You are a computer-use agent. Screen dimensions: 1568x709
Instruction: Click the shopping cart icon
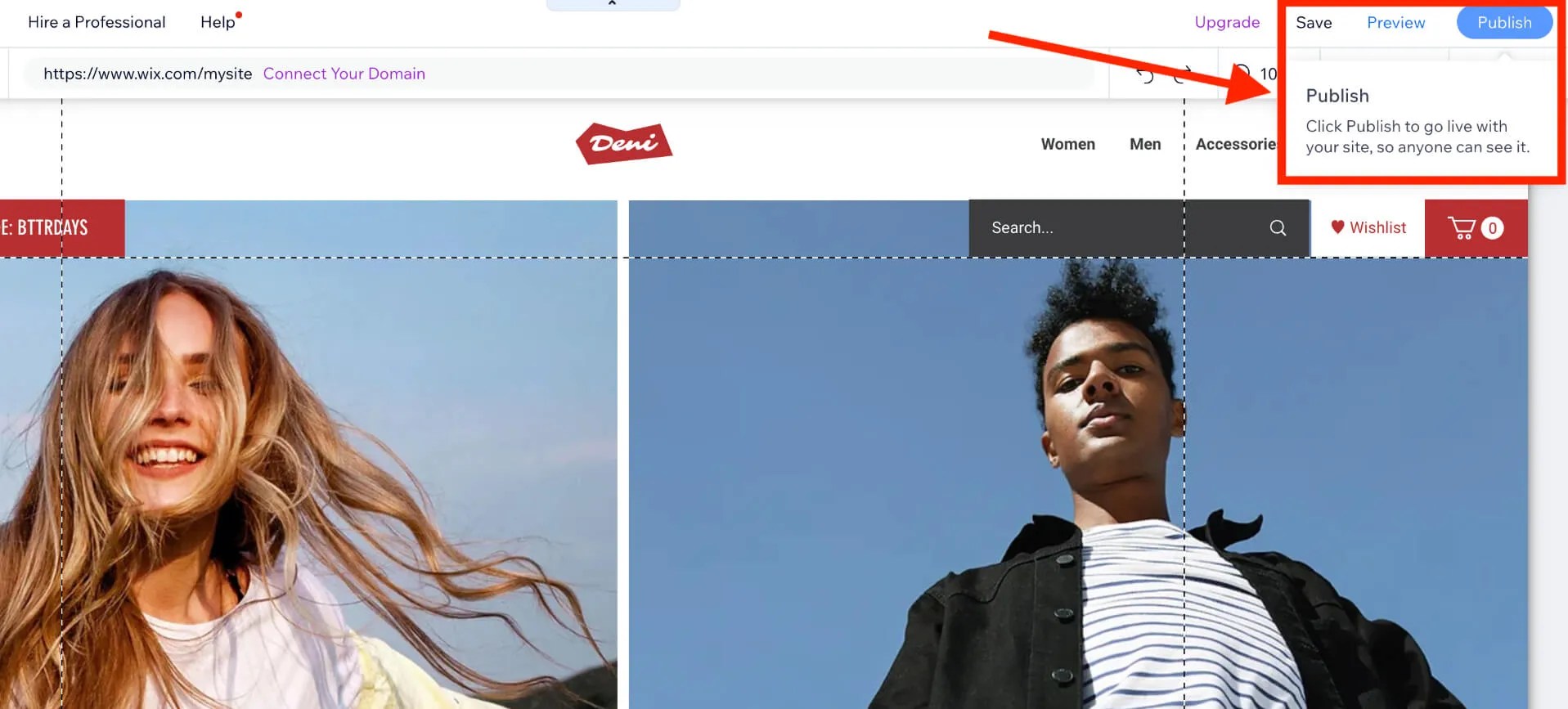pos(1462,227)
